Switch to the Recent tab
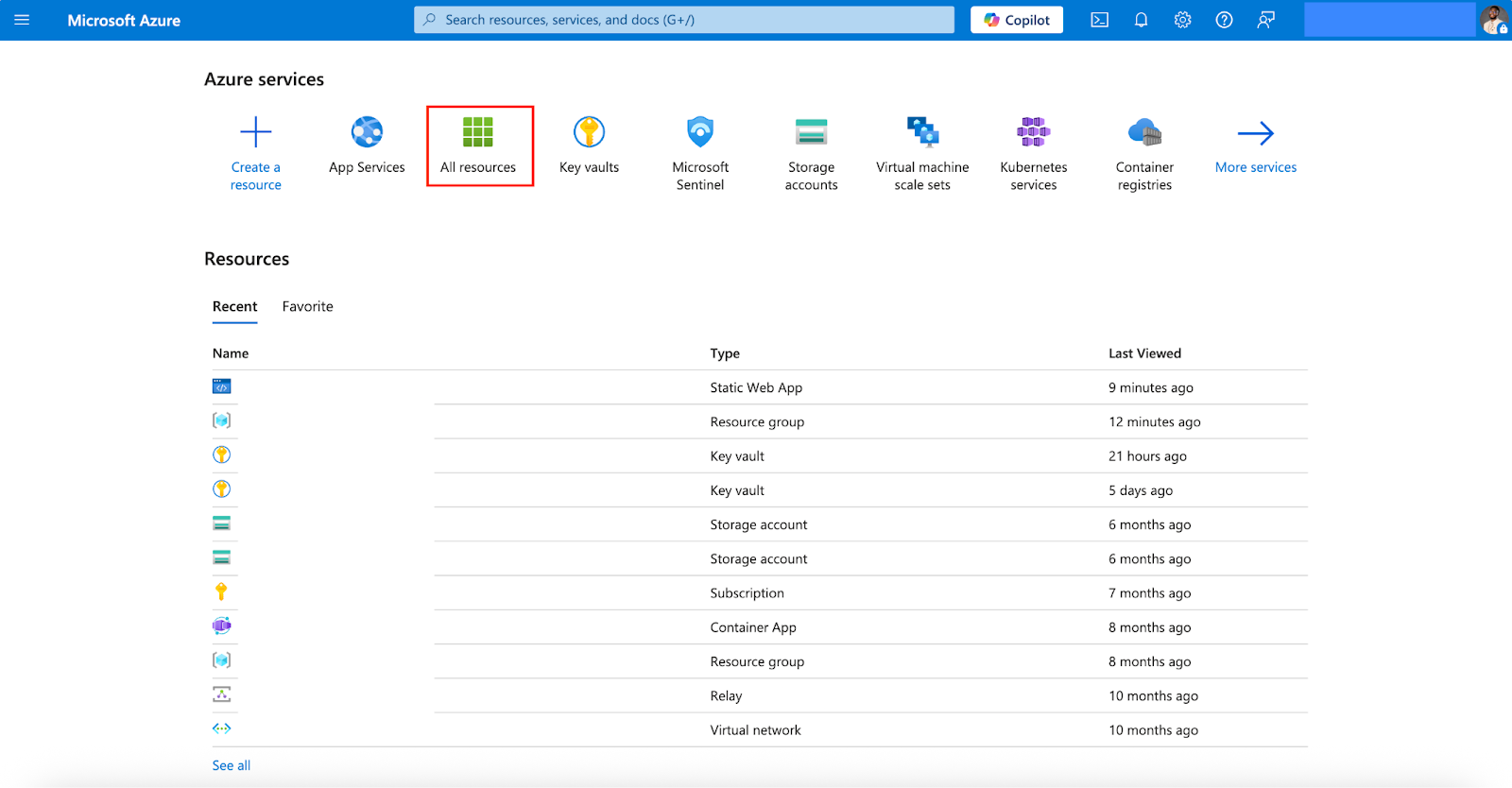 [234, 307]
